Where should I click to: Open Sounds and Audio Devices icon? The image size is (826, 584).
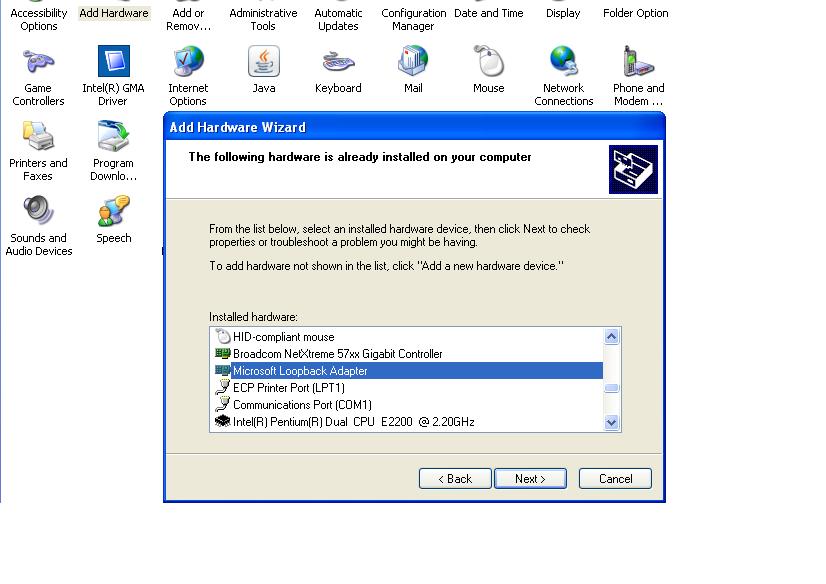38,211
